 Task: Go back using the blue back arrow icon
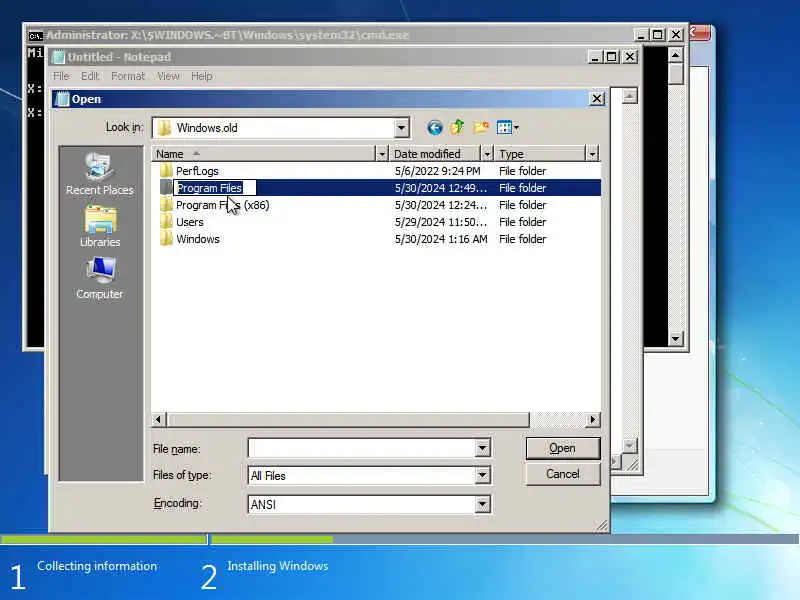click(x=434, y=128)
